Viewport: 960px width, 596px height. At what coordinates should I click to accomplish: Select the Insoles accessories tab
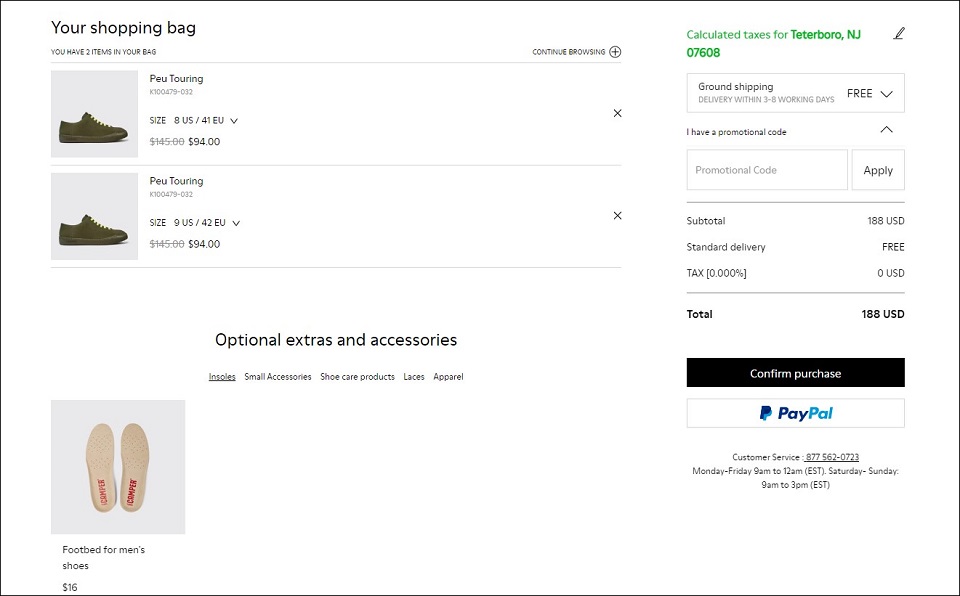coord(222,377)
